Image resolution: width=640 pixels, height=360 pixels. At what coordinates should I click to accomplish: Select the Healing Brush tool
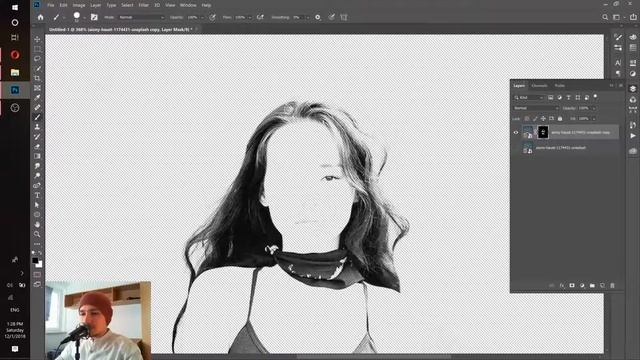pos(37,108)
